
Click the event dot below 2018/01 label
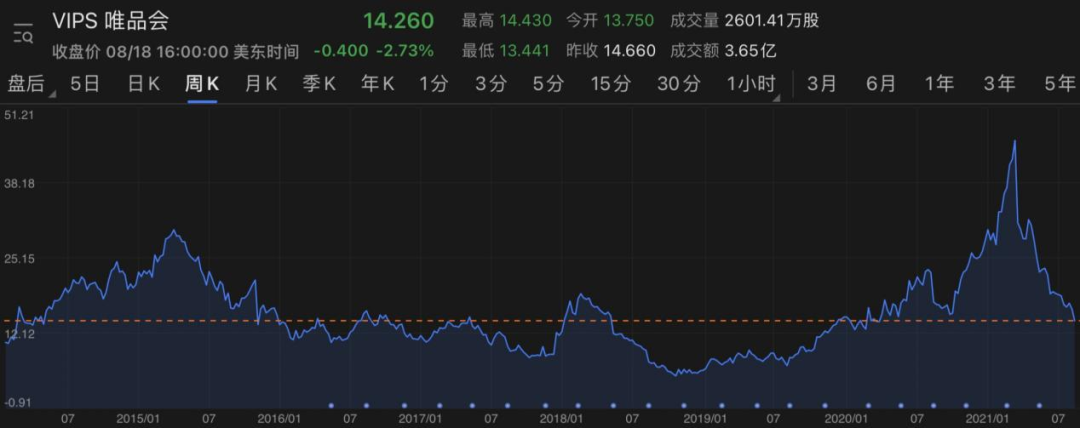578,405
